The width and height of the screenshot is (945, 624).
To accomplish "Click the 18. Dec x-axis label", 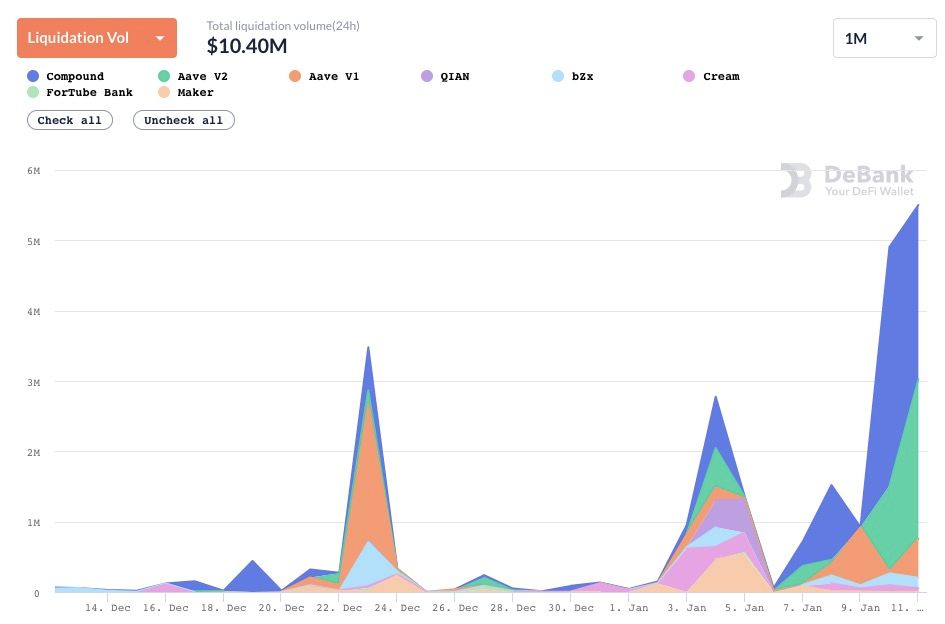I will 223,608.
